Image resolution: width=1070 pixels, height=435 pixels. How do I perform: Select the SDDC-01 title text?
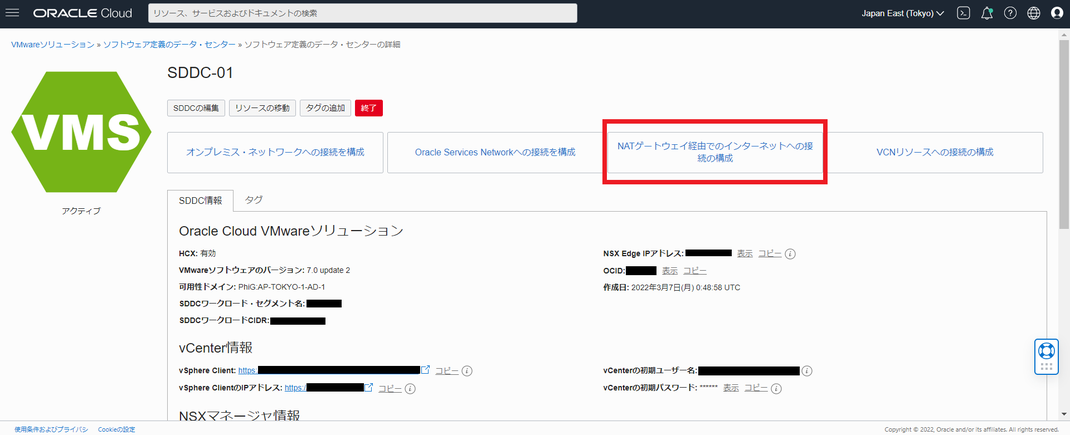[200, 73]
